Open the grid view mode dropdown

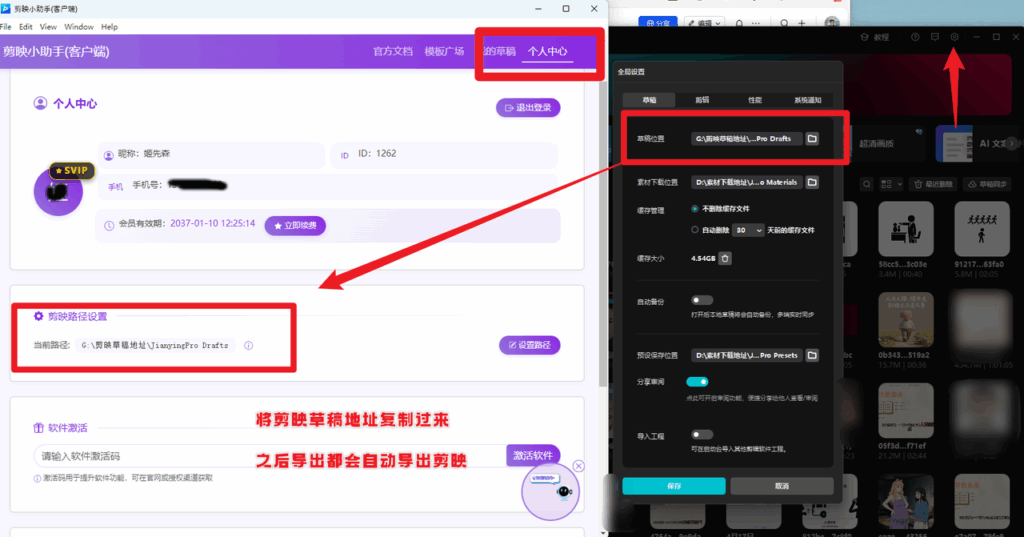898,185
